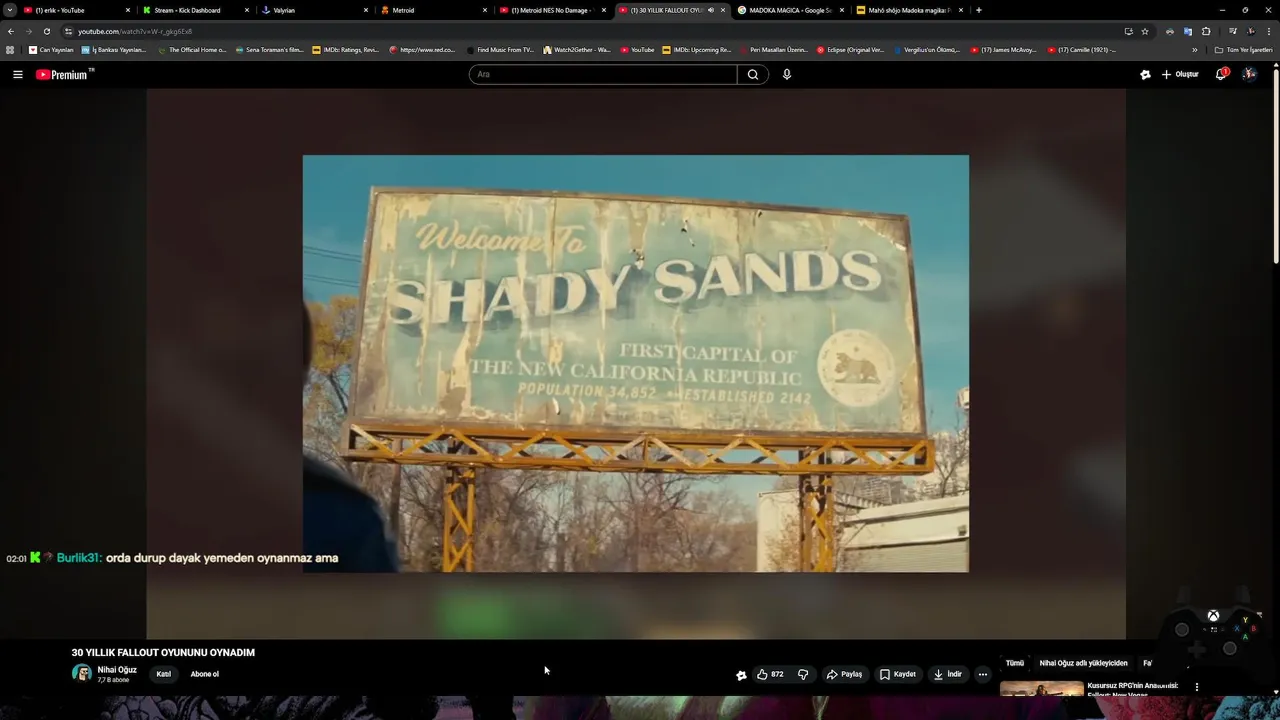1280x720 pixels.
Task: Reload the current page
Action: (x=47, y=31)
